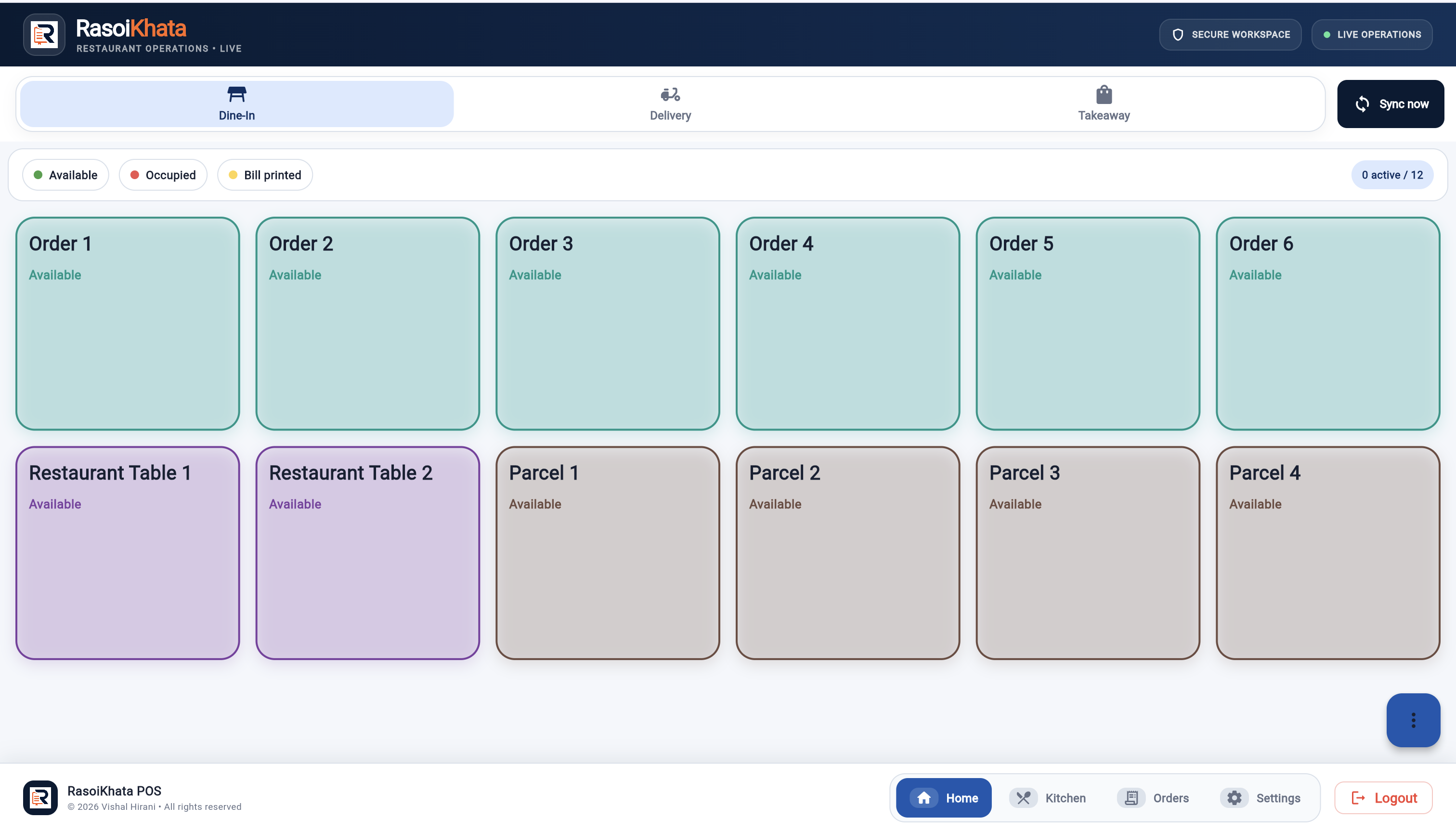Open the Parcel 4 card
The image size is (1456, 832).
coord(1327,553)
